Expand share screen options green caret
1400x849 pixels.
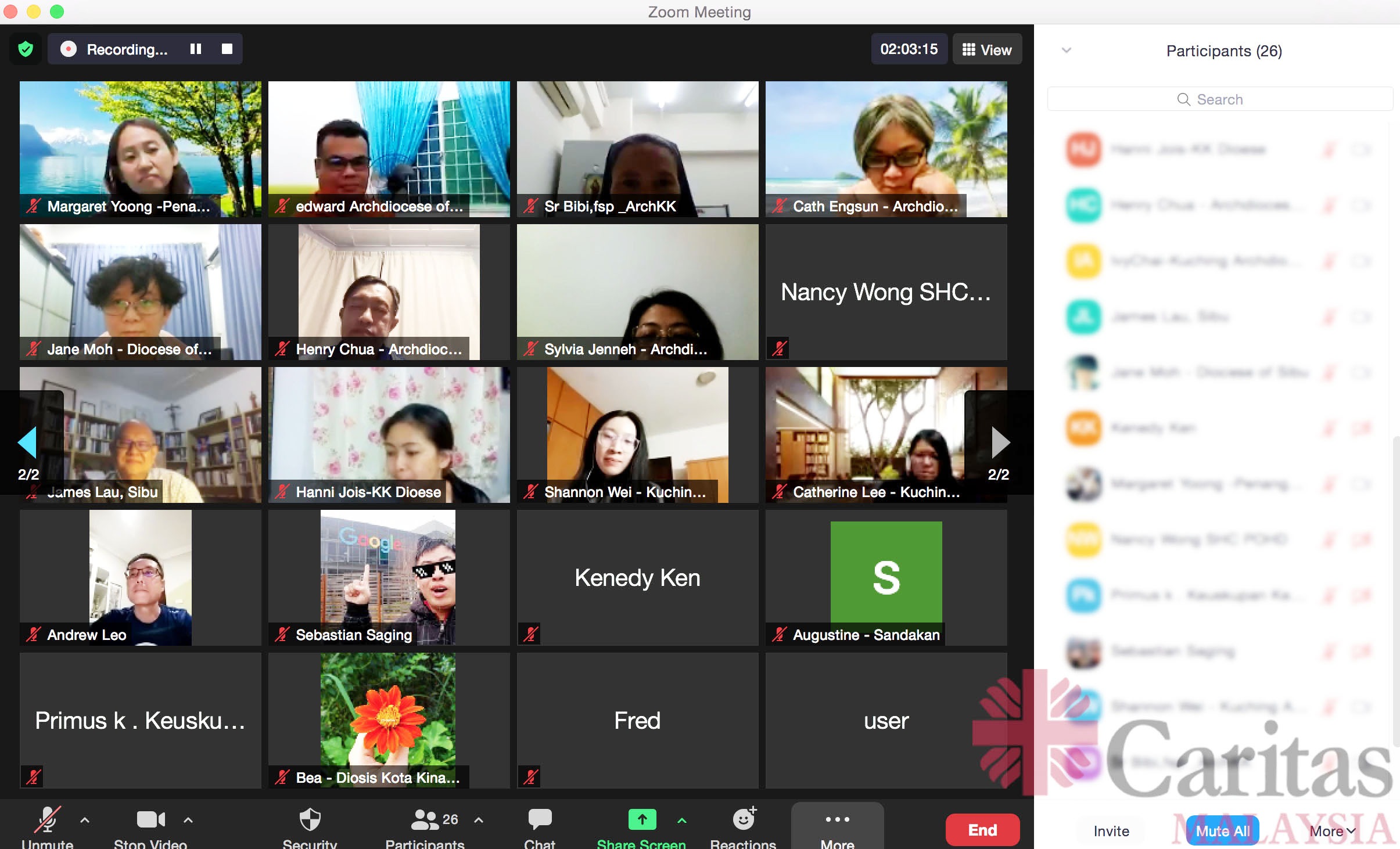[682, 820]
